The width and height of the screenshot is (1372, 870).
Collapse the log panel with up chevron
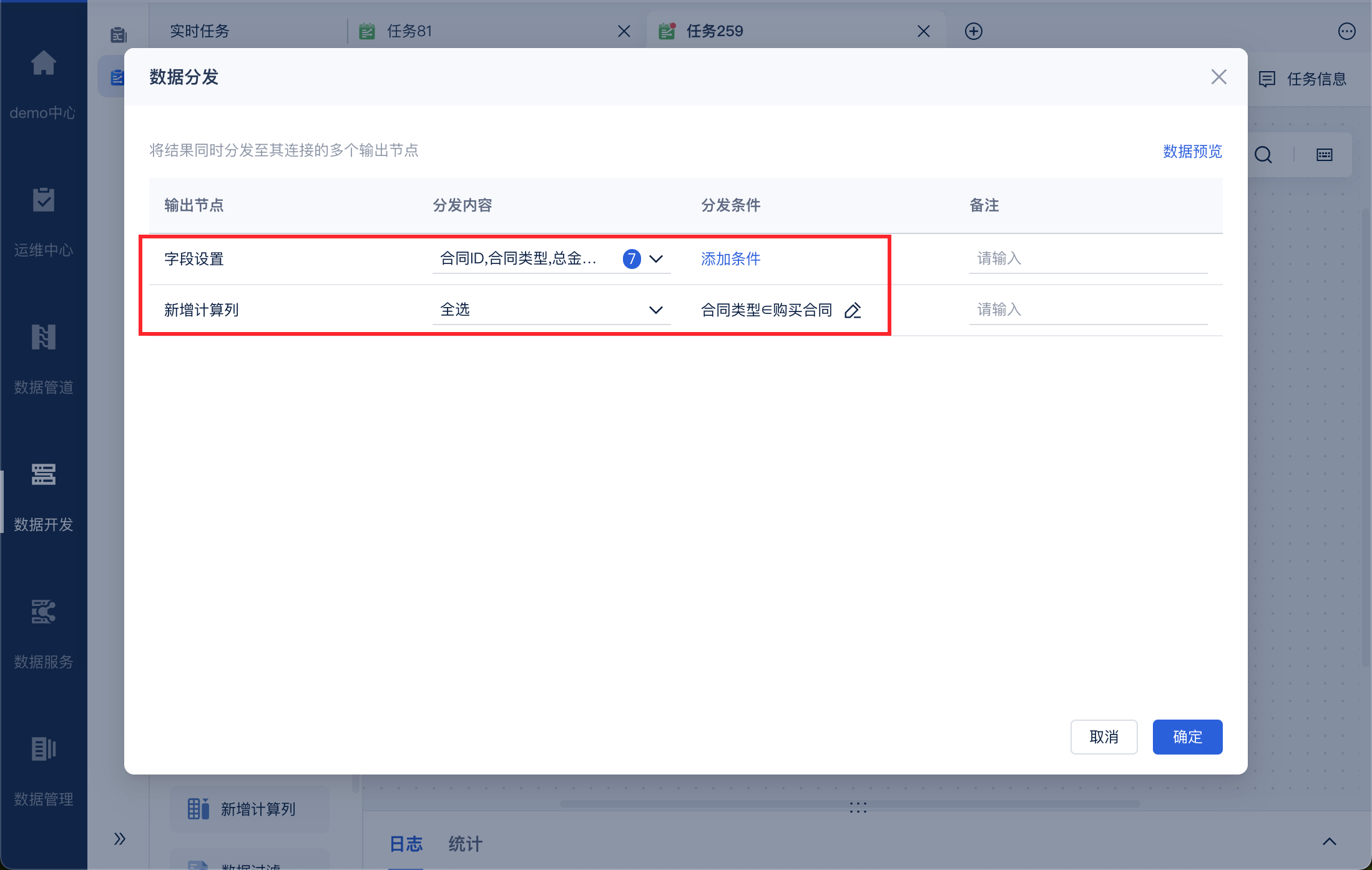pyautogui.click(x=1329, y=842)
